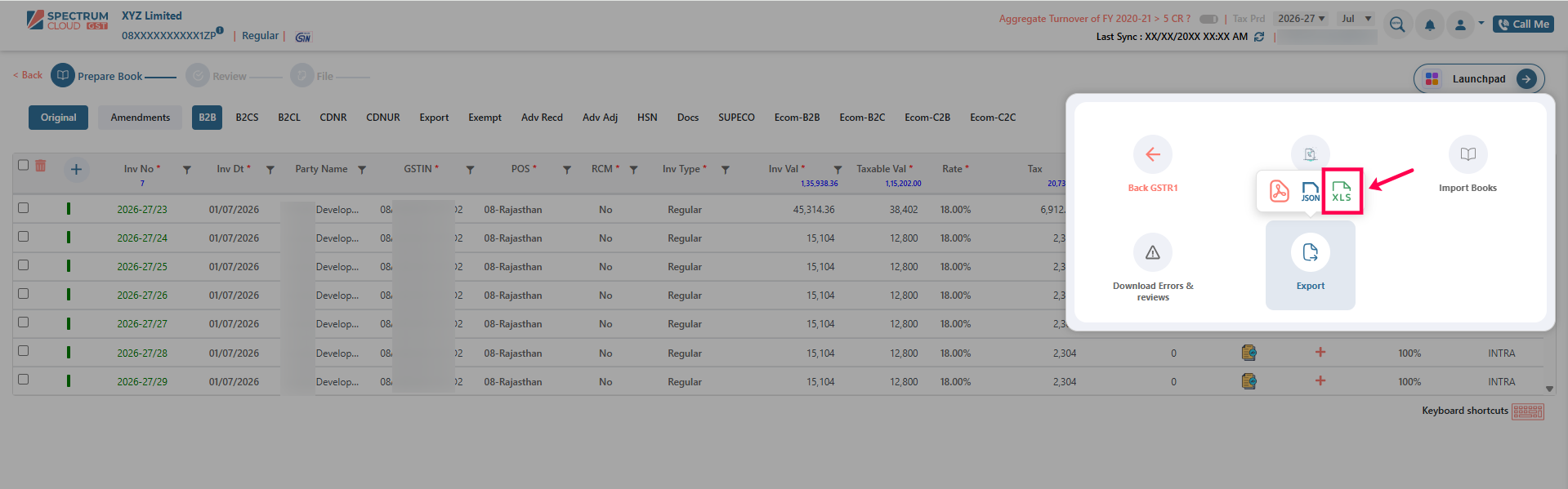
Task: Click the Call Me button
Action: pos(1523,24)
